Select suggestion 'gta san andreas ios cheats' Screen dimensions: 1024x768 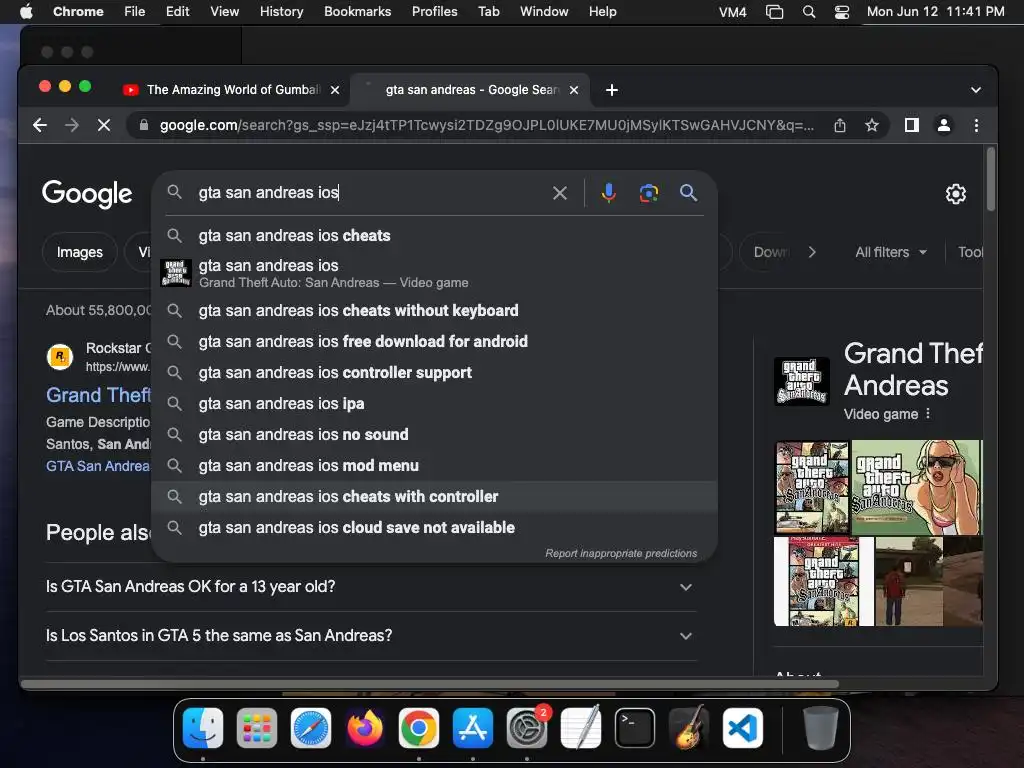tap(434, 236)
